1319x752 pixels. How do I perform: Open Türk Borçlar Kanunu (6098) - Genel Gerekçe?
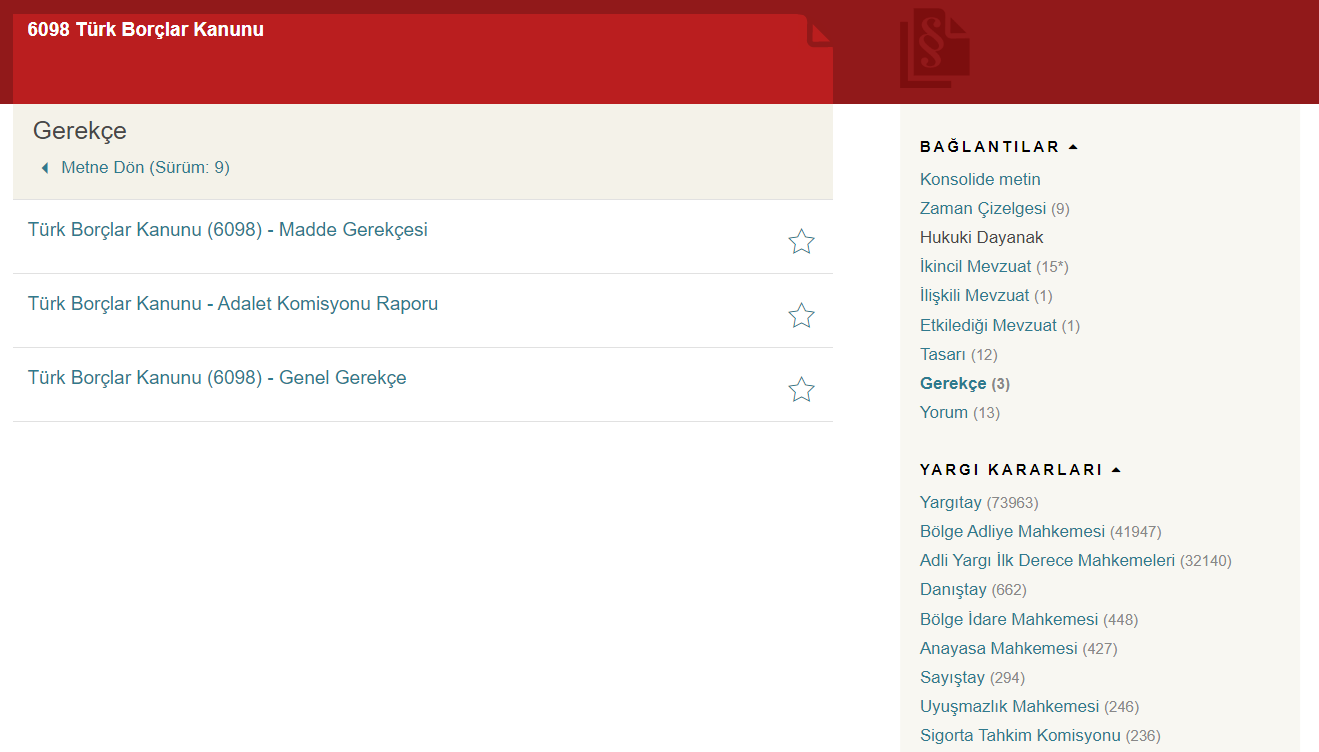pos(217,378)
